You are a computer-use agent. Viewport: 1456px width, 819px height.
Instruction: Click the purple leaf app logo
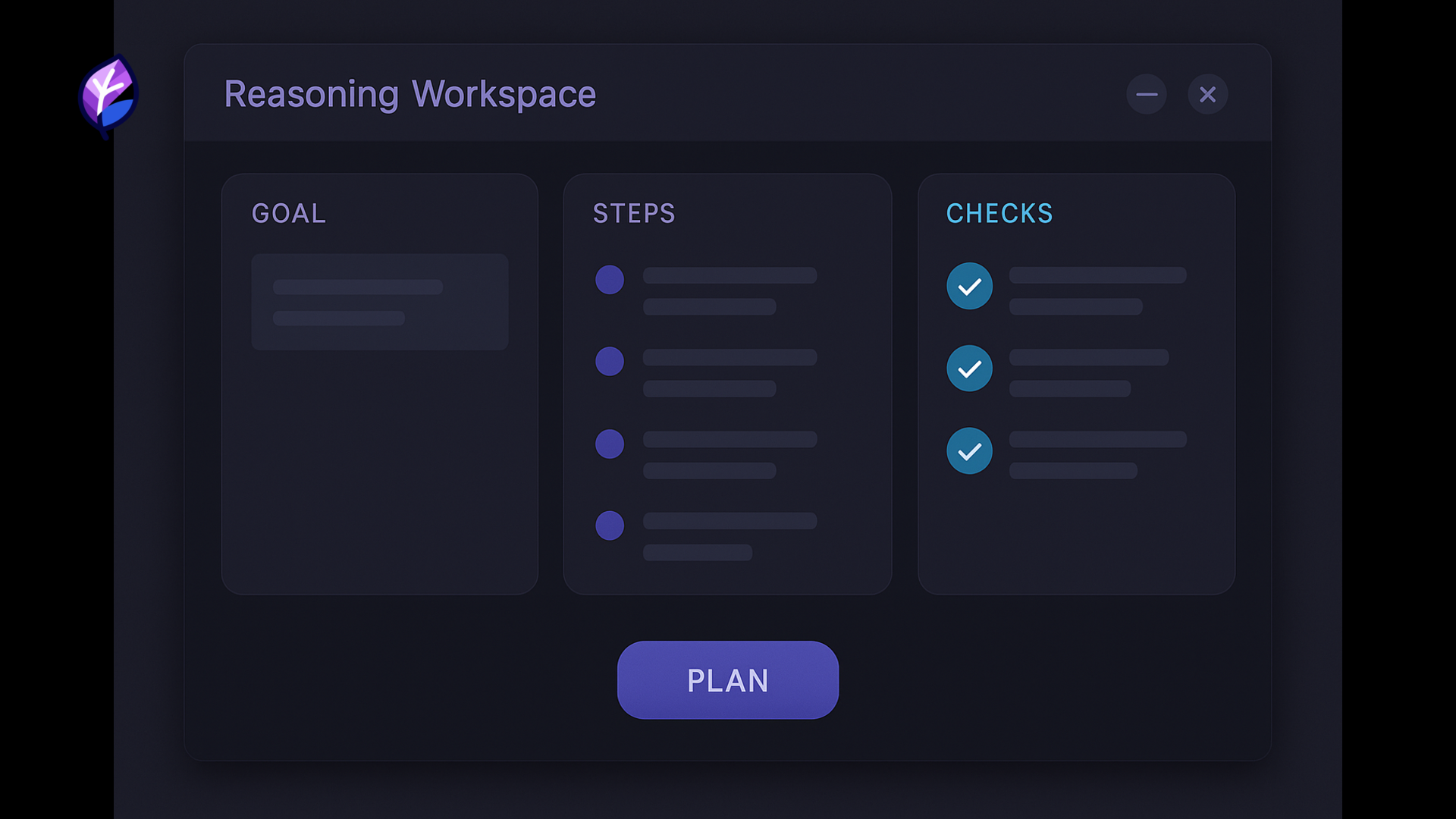pos(108,96)
